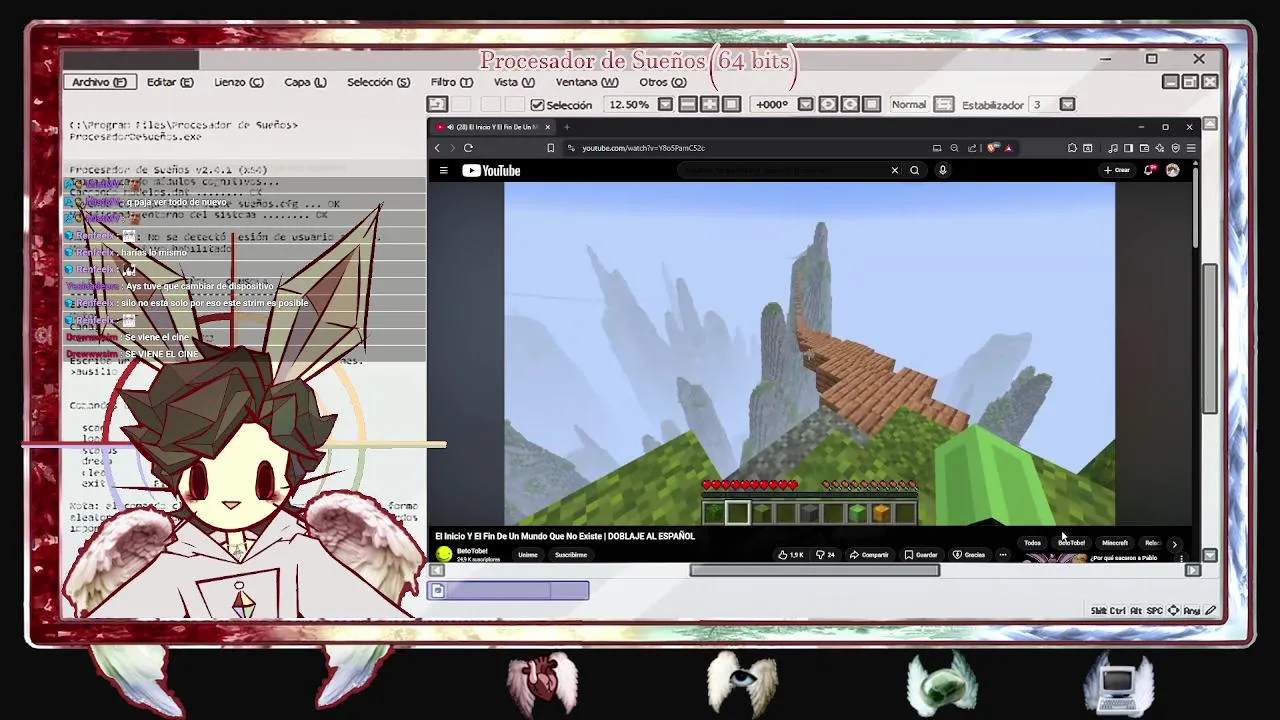This screenshot has height=720, width=1280.
Task: Bookmark page via address bar icon
Action: tap(550, 148)
